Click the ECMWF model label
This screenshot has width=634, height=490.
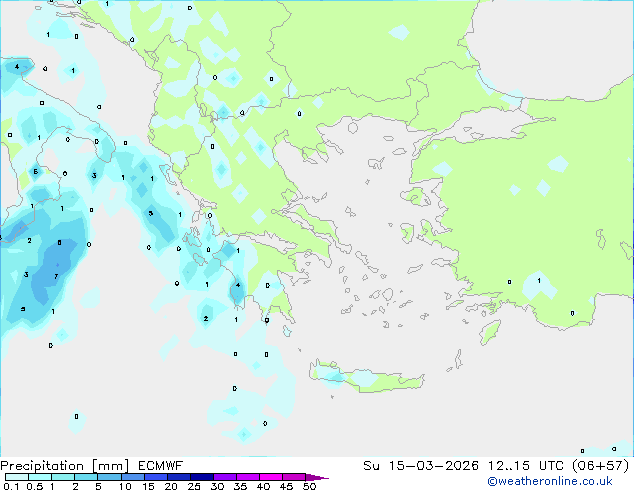click(x=161, y=466)
